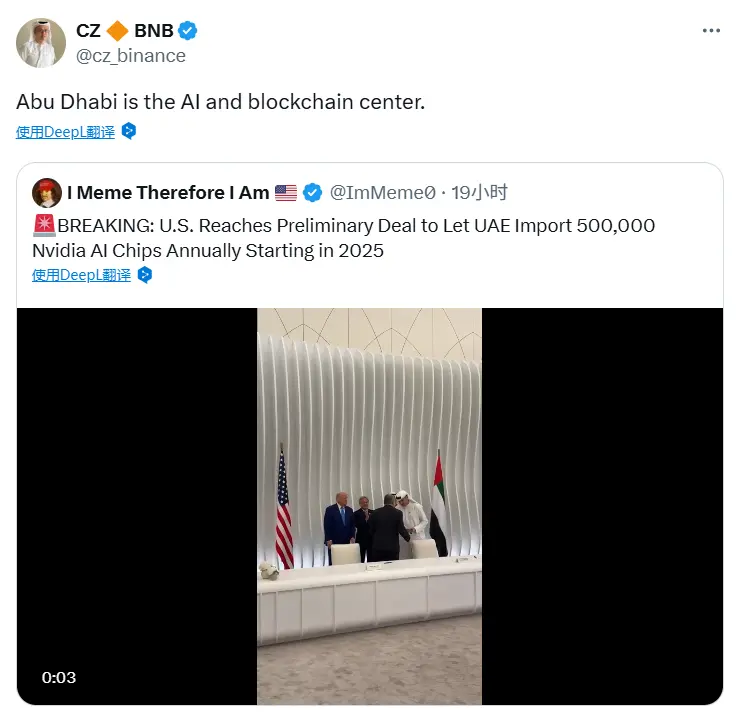Image resolution: width=742 pixels, height=725 pixels.
Task: Click the US flag emoji in quoted name
Action: [x=286, y=193]
